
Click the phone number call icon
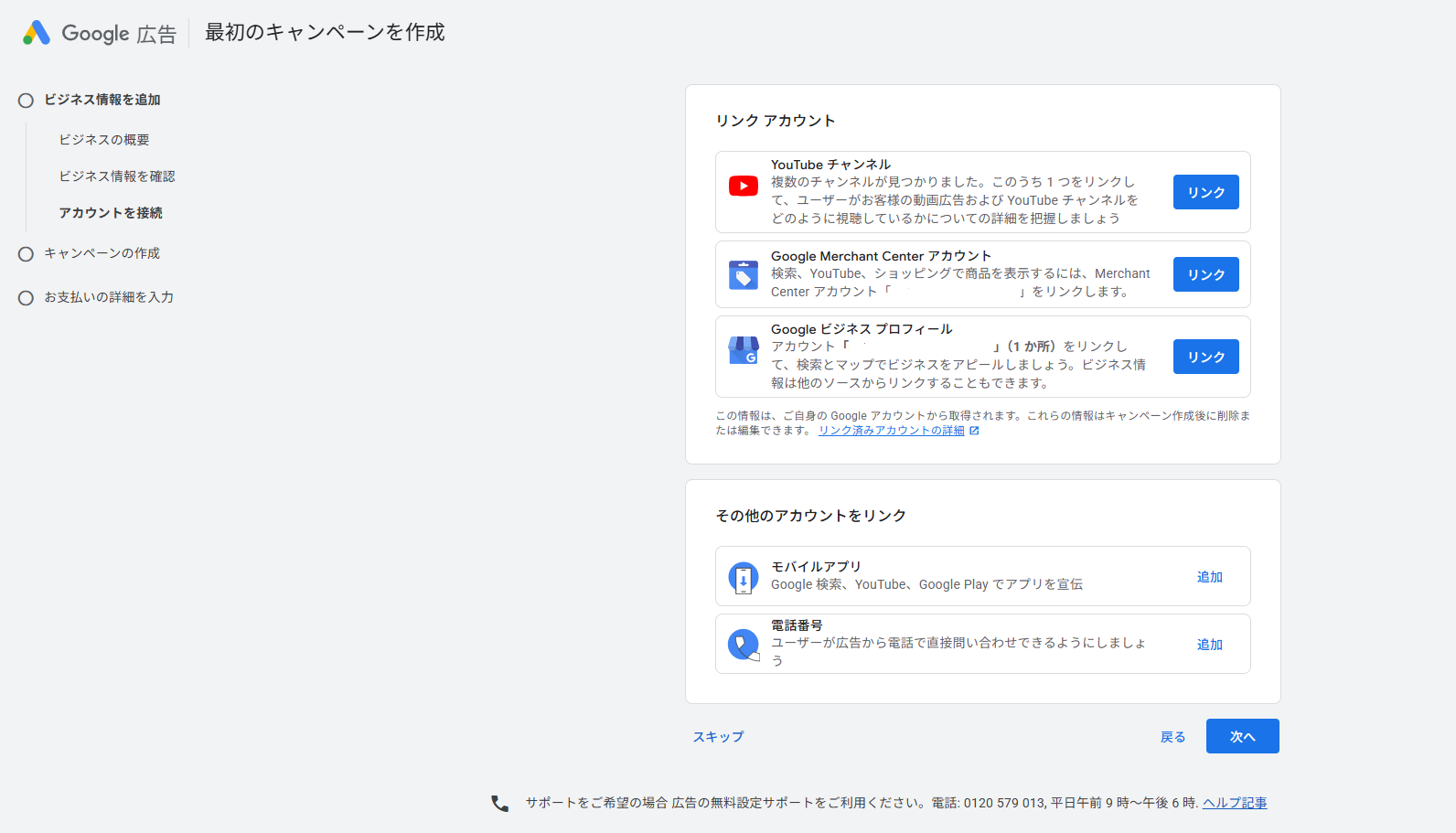click(x=744, y=645)
